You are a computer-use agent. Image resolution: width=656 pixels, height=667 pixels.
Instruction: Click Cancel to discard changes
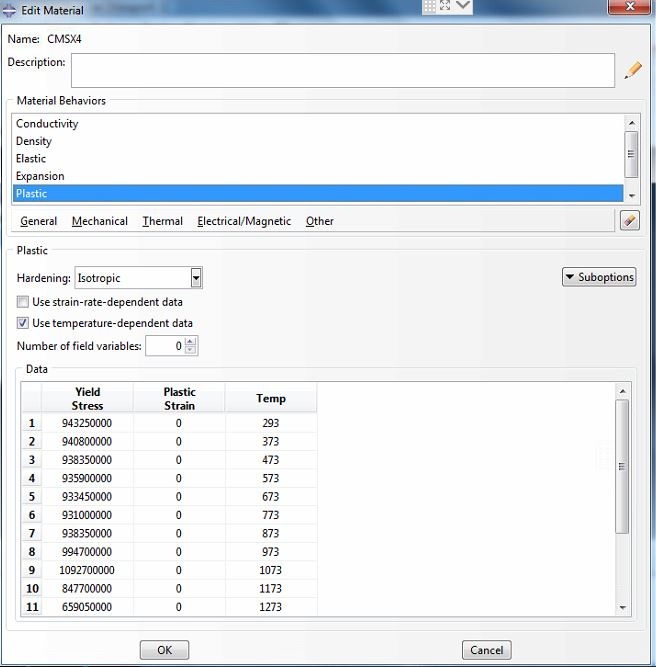487,650
